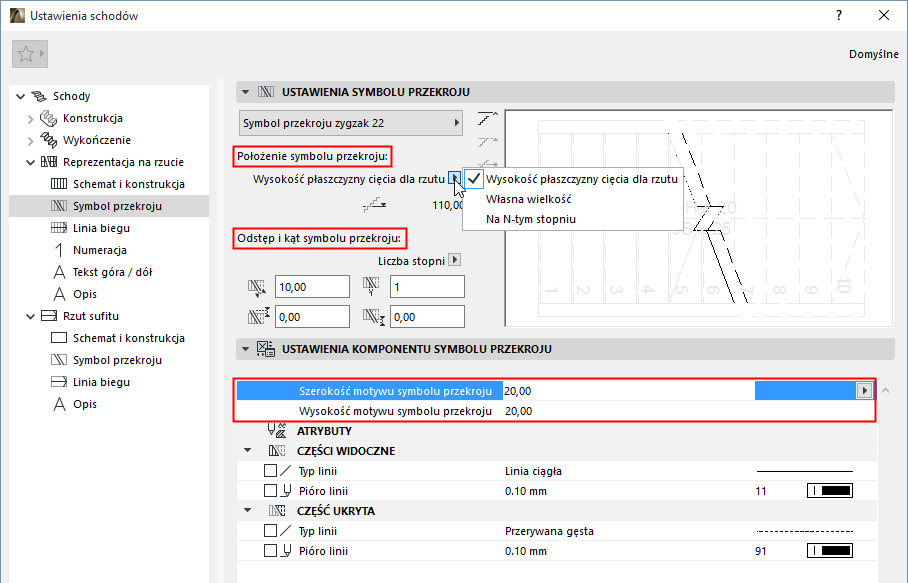Click the stair height icon beside 110,00
The image size is (908, 583).
(375, 204)
